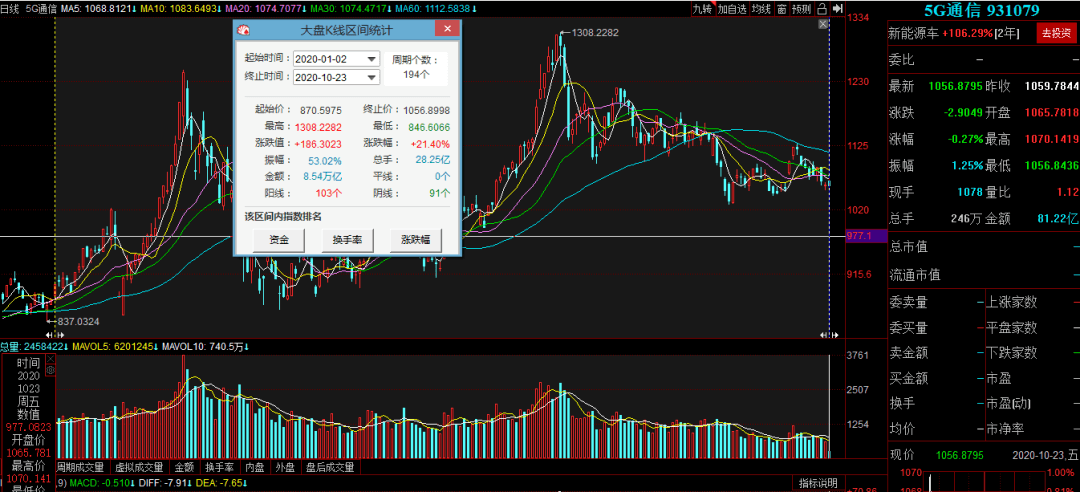Screen dimensions: 1080x492
Task: Click the 指标说明 button
Action: click(x=818, y=482)
